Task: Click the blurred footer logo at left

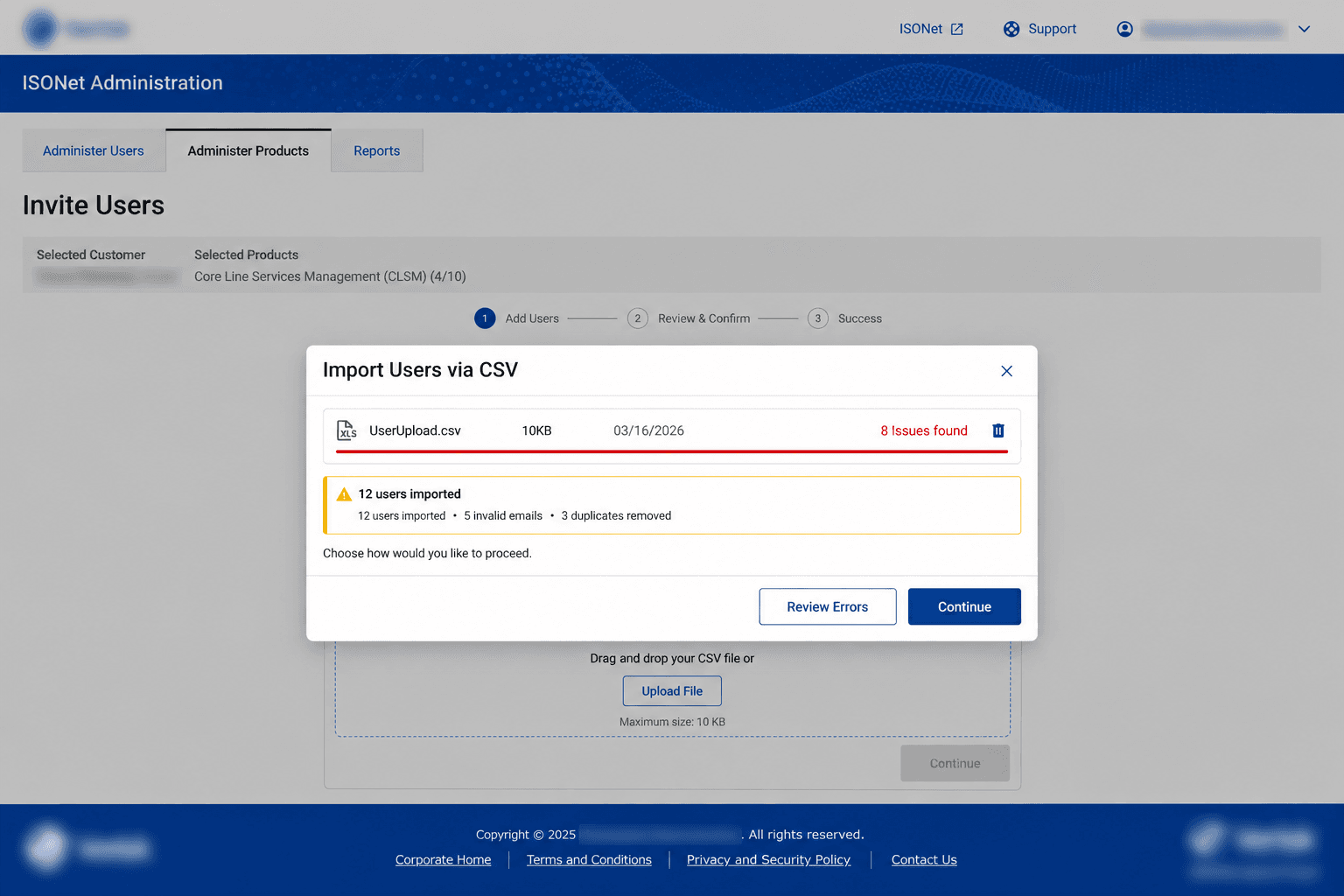Action: [x=87, y=848]
